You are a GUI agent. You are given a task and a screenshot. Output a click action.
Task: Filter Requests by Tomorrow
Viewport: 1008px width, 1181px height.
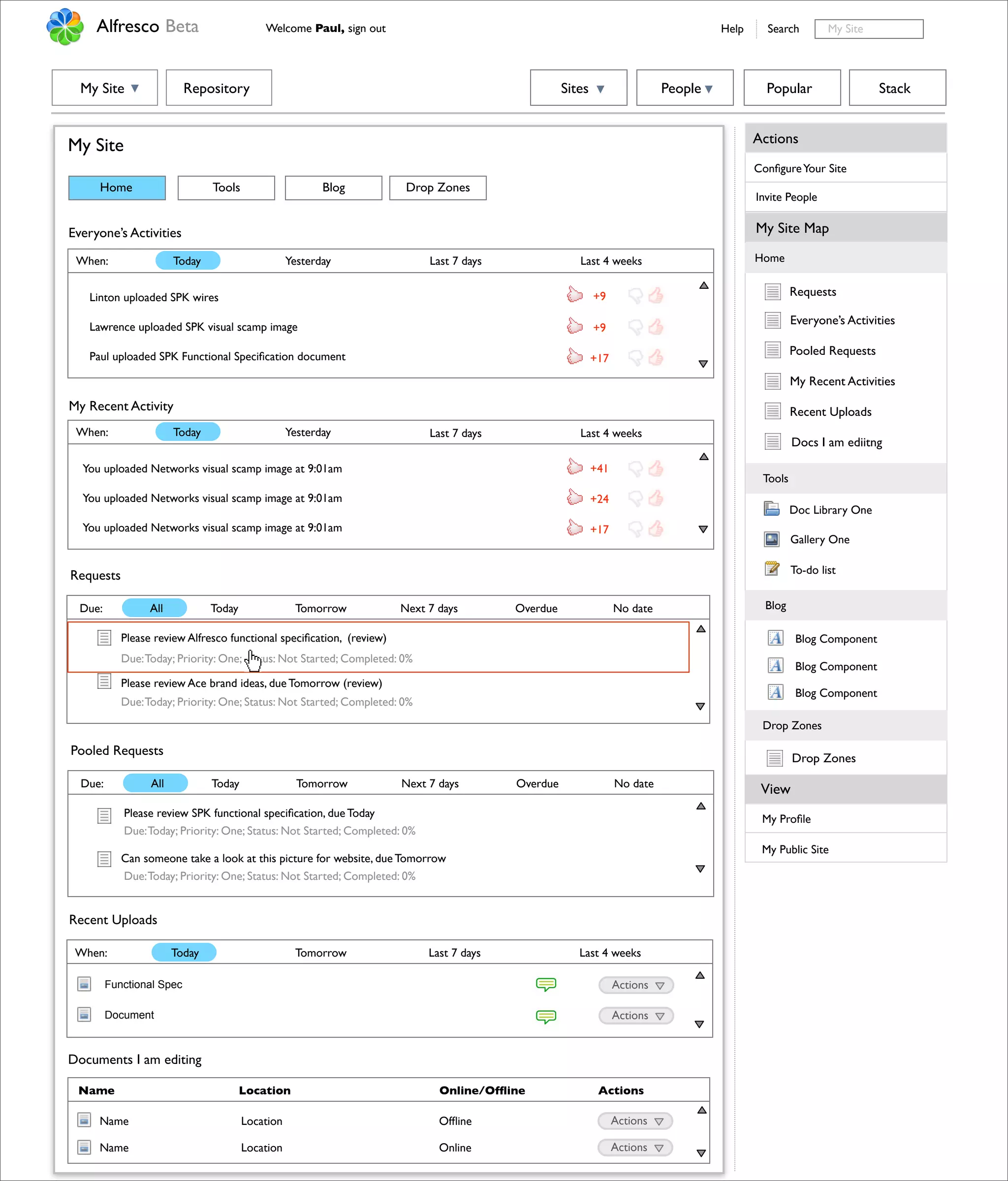coord(321,608)
